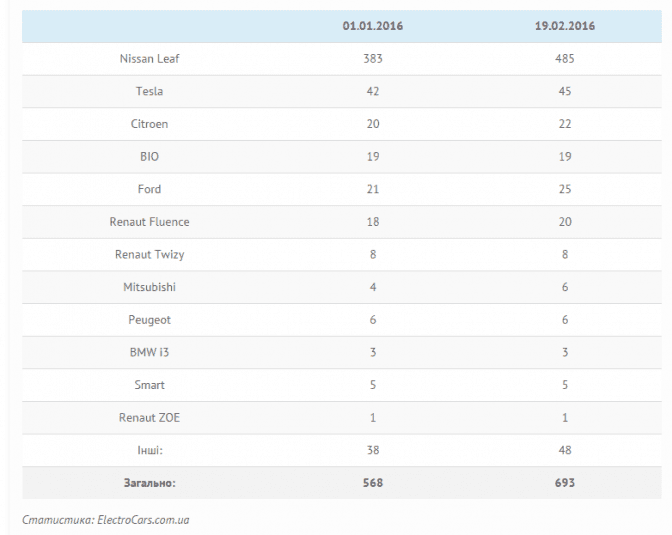672x535 pixels.
Task: Select the total value 693
Action: click(564, 483)
